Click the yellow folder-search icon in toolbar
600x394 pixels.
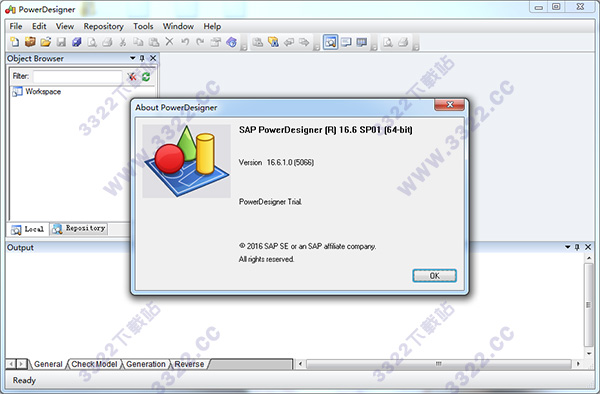click(x=273, y=42)
